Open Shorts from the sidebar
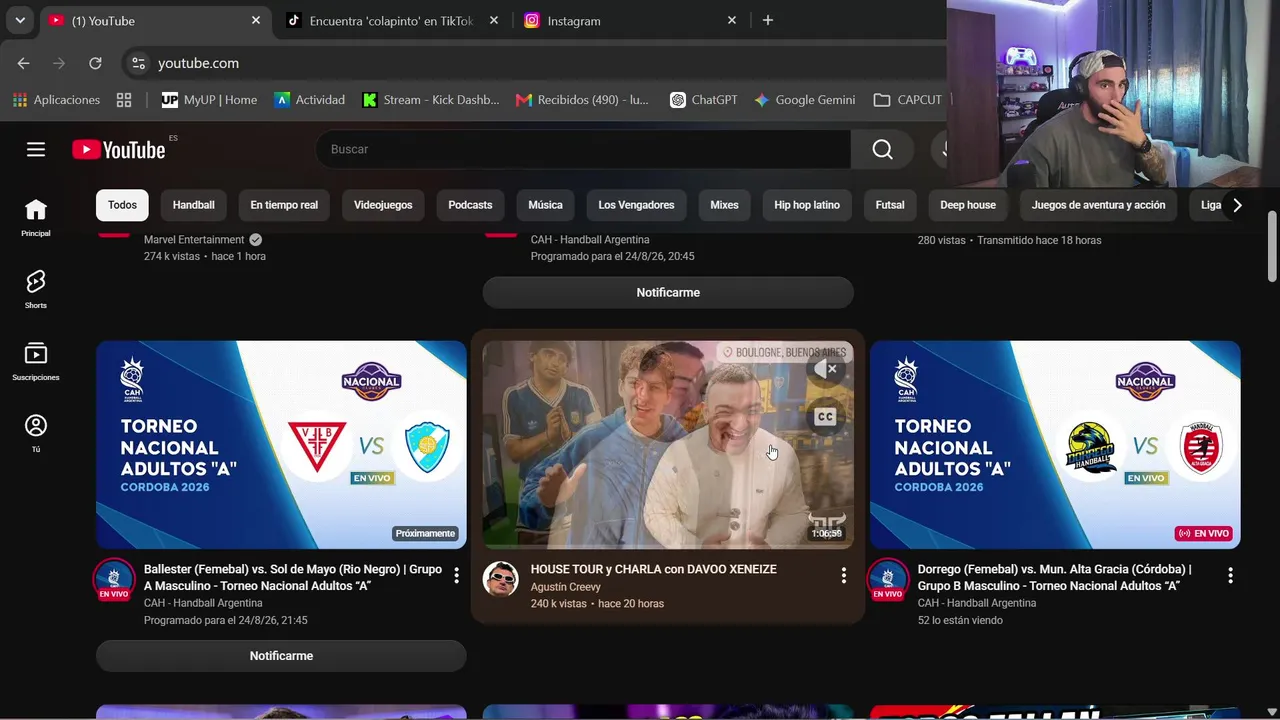 36,289
